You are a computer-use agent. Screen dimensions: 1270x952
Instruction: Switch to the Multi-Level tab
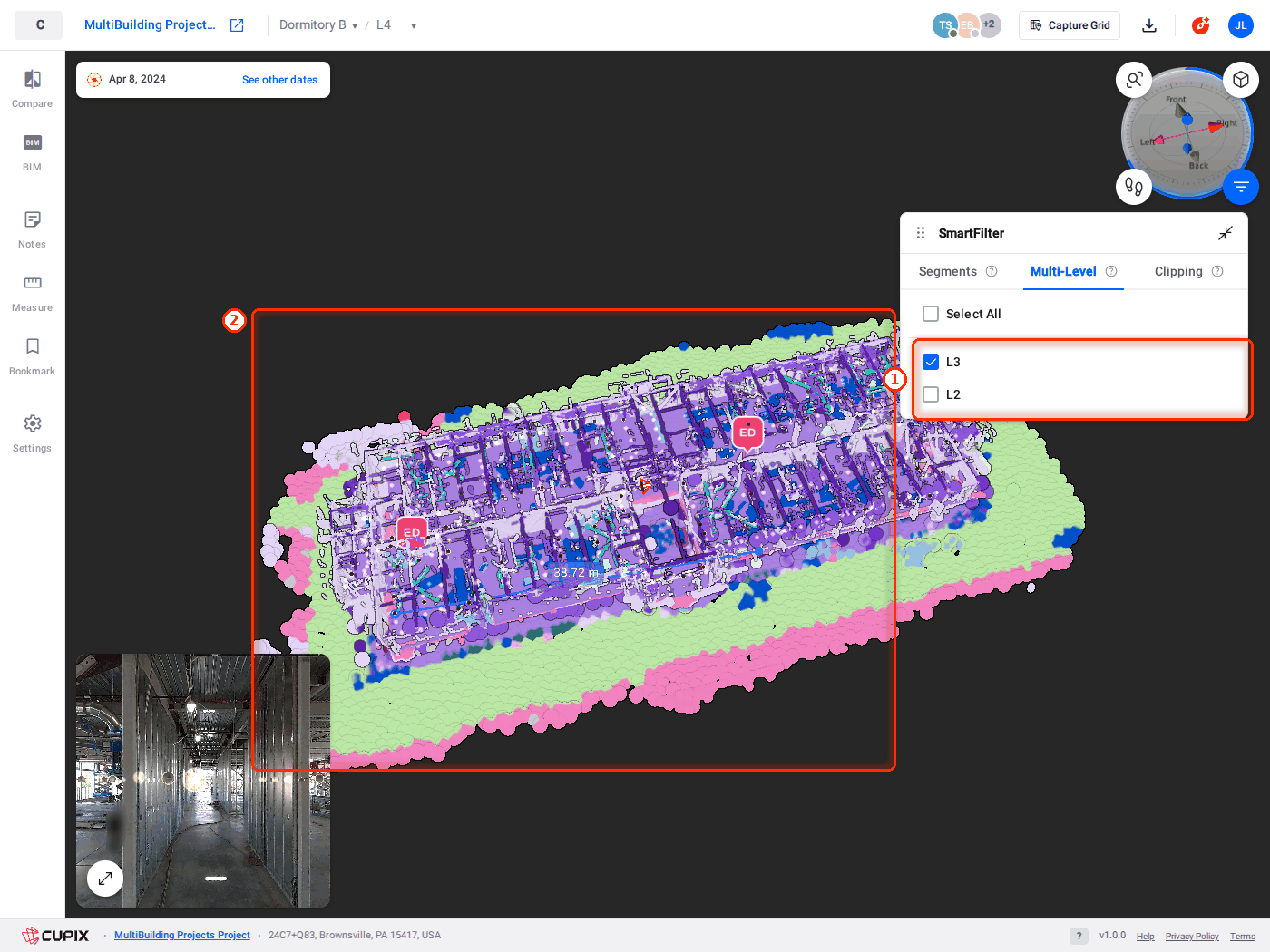point(1063,271)
